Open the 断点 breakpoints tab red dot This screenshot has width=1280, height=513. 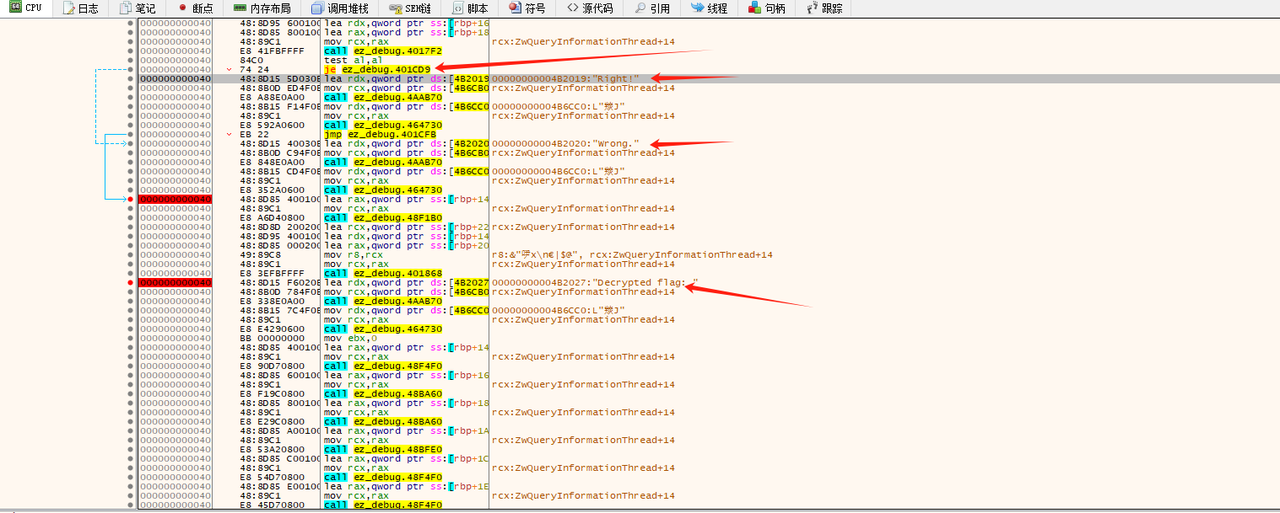[182, 8]
